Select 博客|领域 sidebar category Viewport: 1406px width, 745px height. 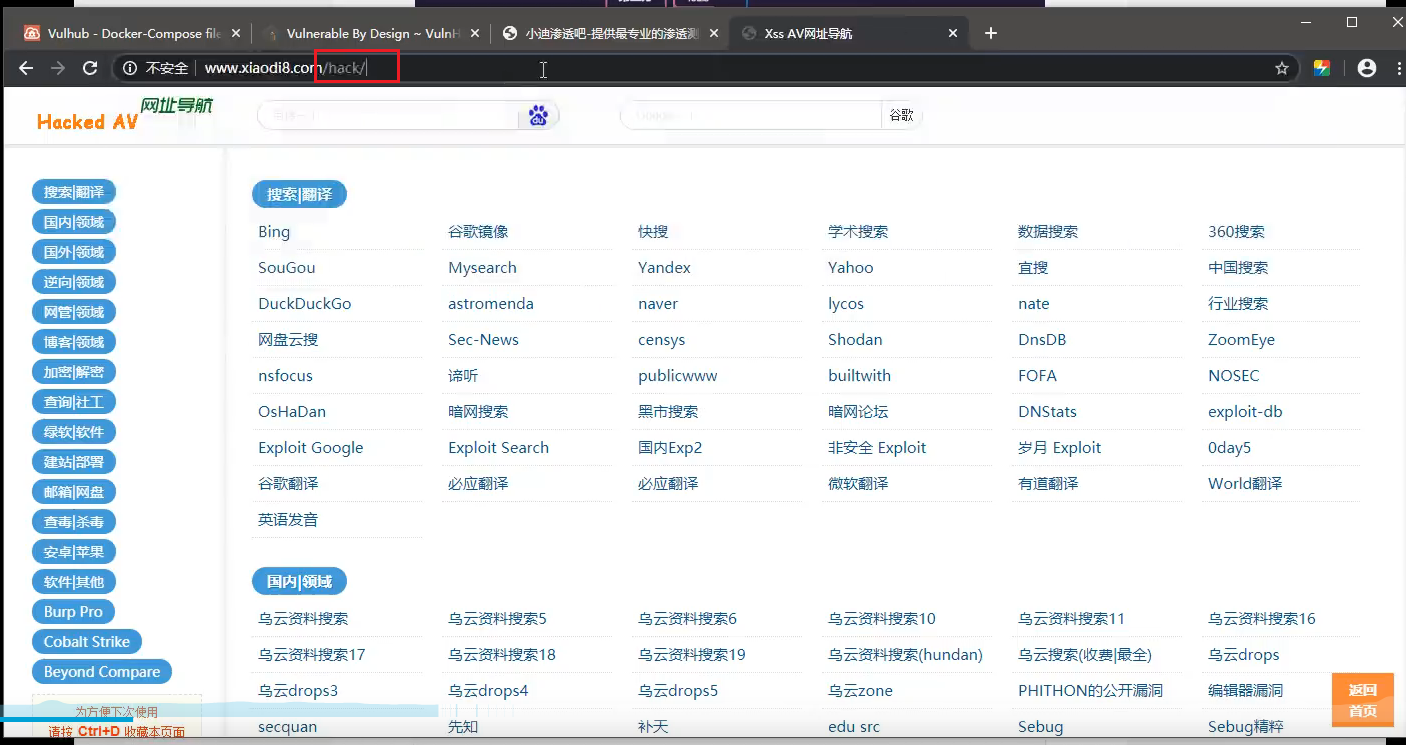[74, 342]
